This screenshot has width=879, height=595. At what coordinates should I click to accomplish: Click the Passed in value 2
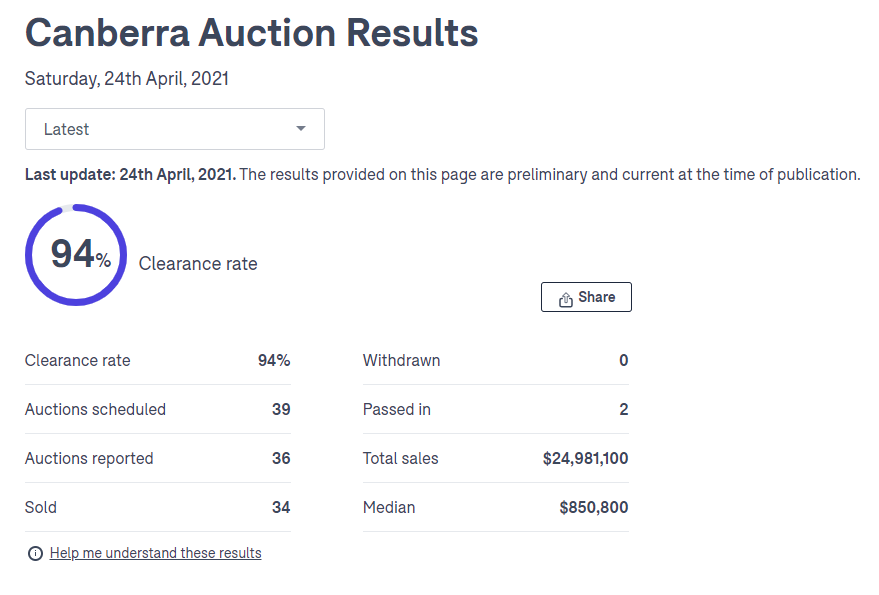tap(624, 409)
